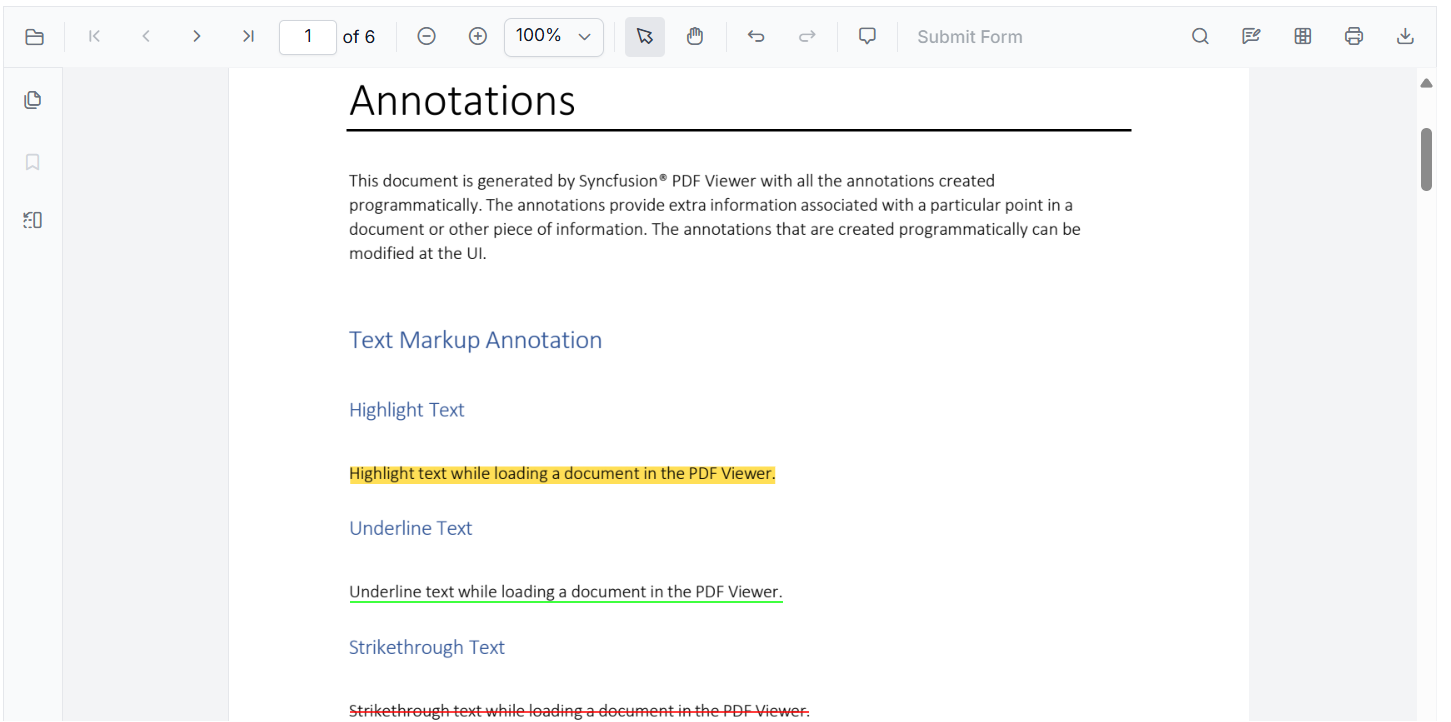Click the page number input field

click(307, 37)
